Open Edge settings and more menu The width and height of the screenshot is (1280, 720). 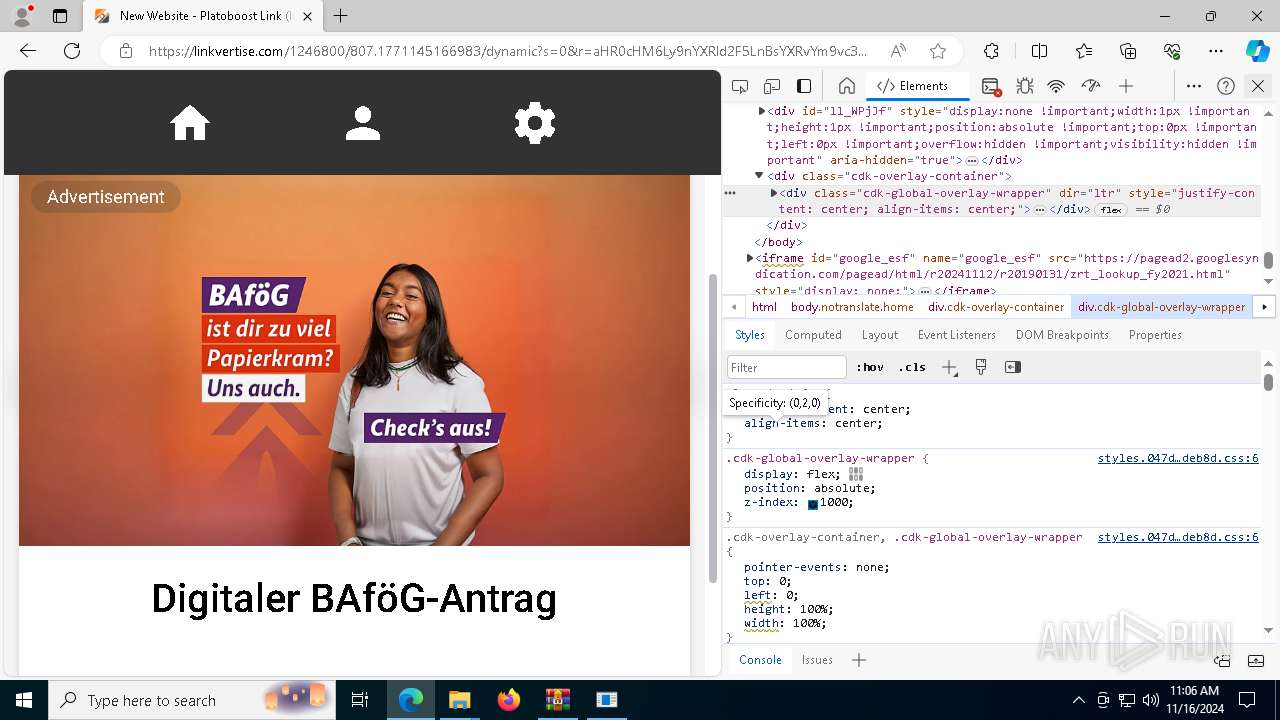[x=1216, y=51]
